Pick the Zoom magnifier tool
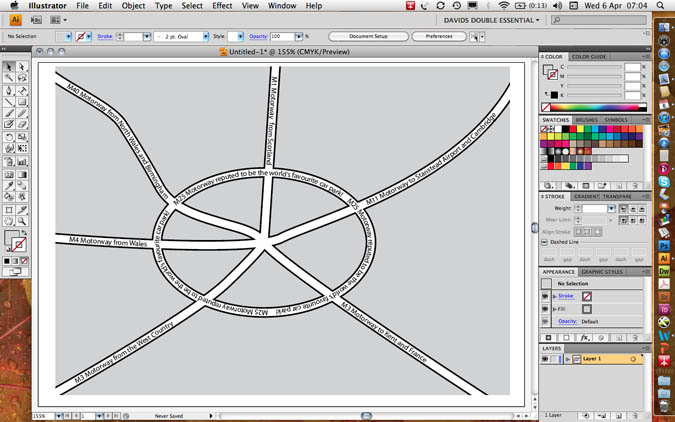The height and width of the screenshot is (422, 675). tap(22, 222)
